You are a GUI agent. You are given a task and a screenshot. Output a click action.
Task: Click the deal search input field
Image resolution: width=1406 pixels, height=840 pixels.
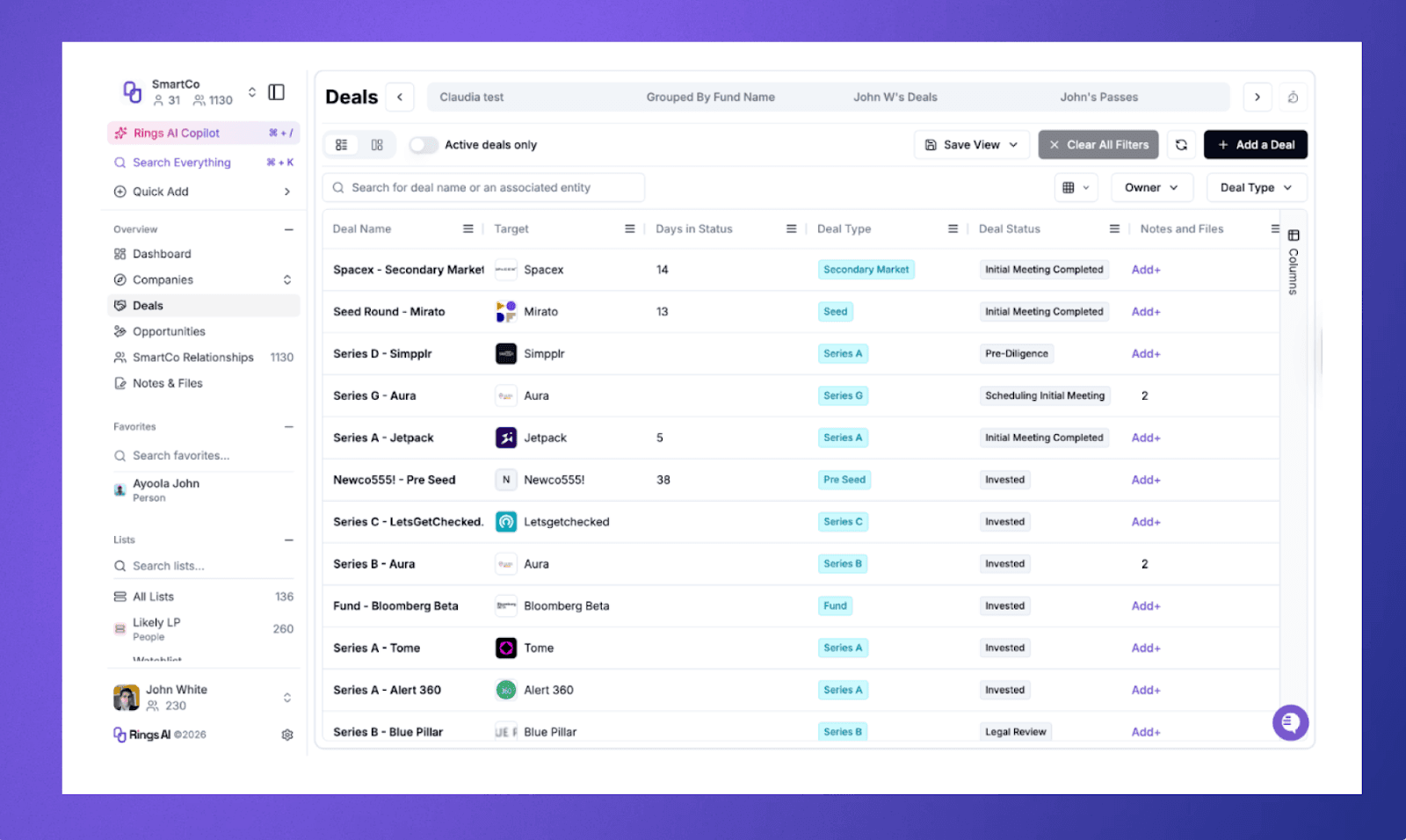pyautogui.click(x=483, y=187)
